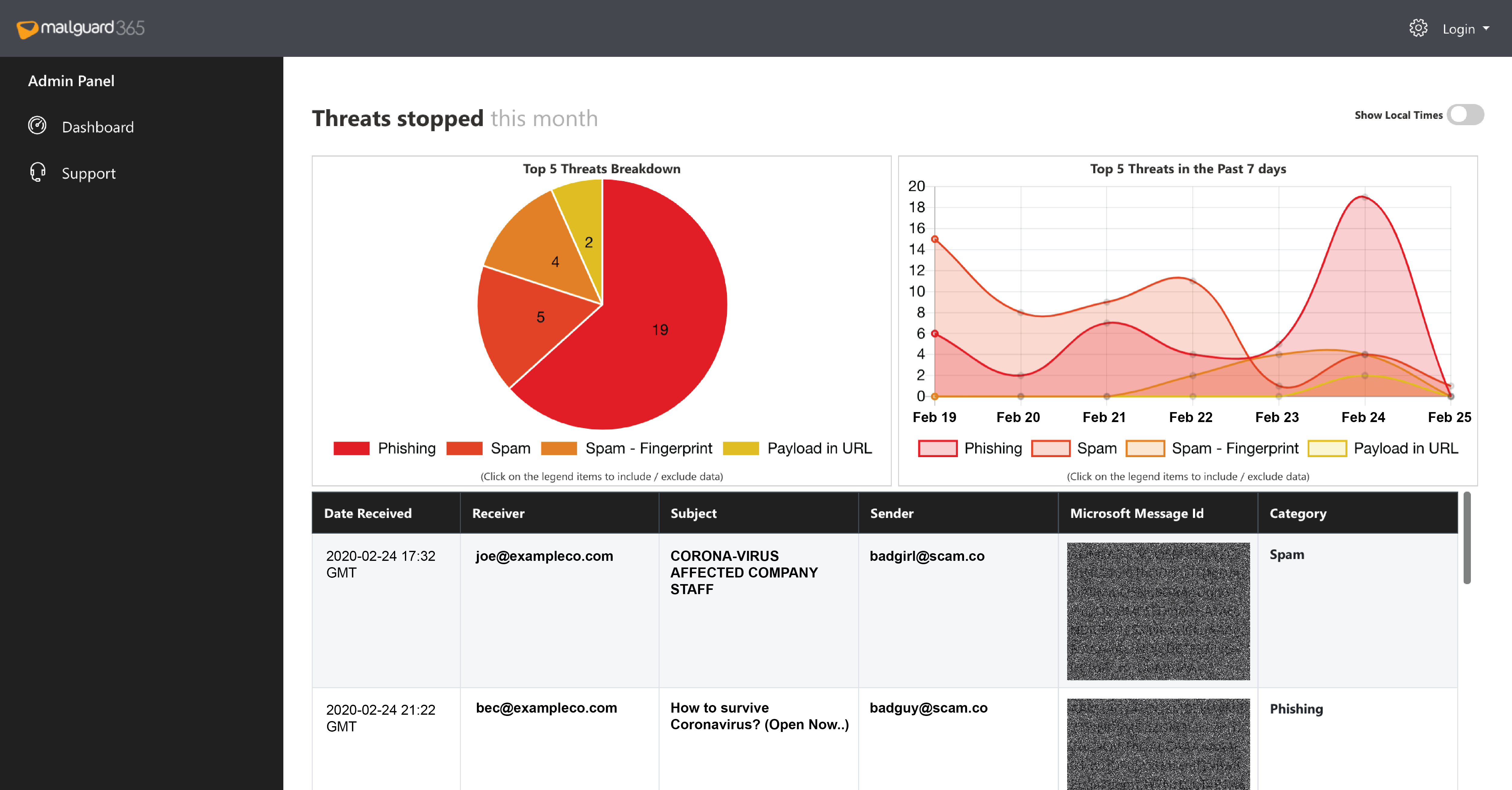Open the Support menu item
The image size is (1512, 790).
[x=89, y=173]
